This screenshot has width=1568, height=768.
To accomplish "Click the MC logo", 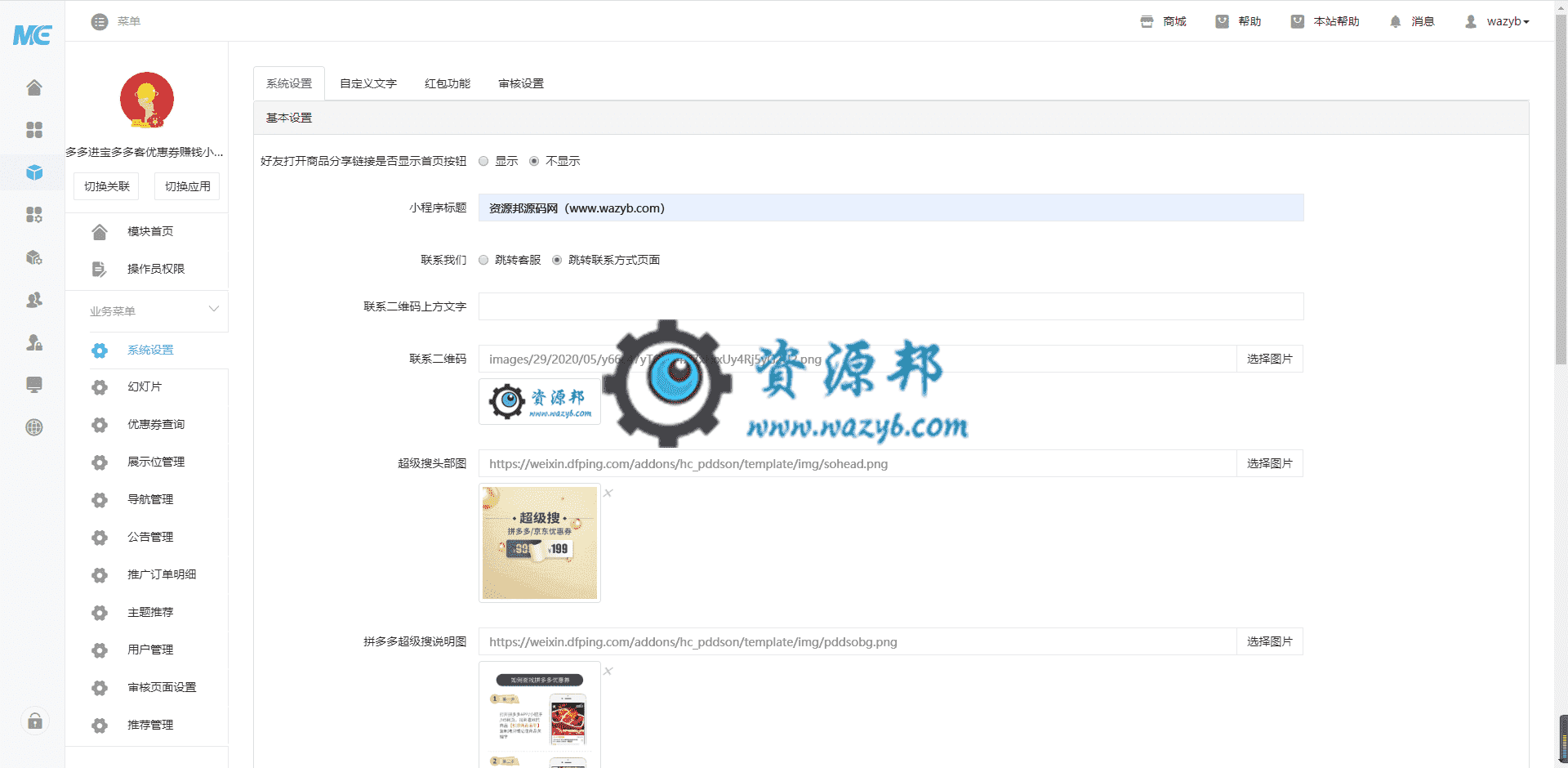I will coord(33,35).
